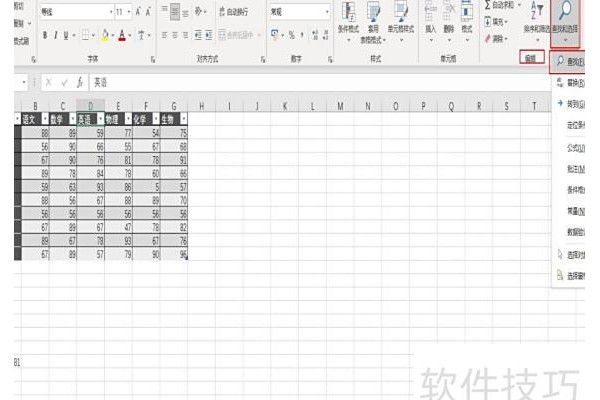Align cell text left
The height and width of the screenshot is (400, 600).
coord(164,35)
